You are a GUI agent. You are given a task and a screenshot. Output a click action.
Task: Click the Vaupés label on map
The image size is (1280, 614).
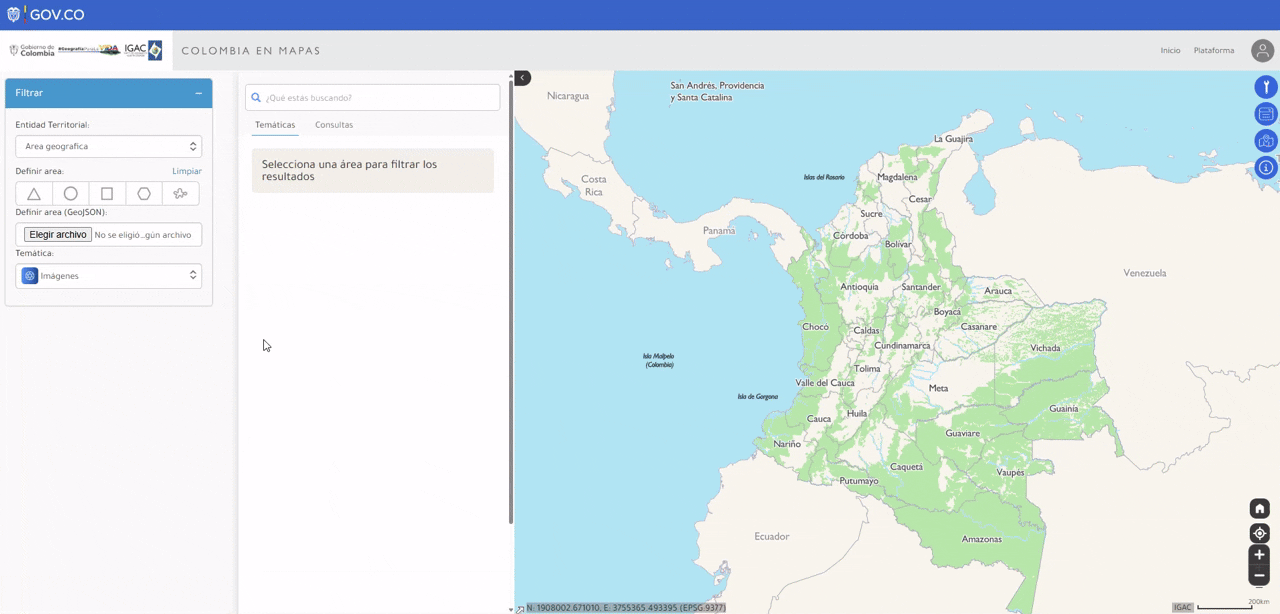point(1010,472)
